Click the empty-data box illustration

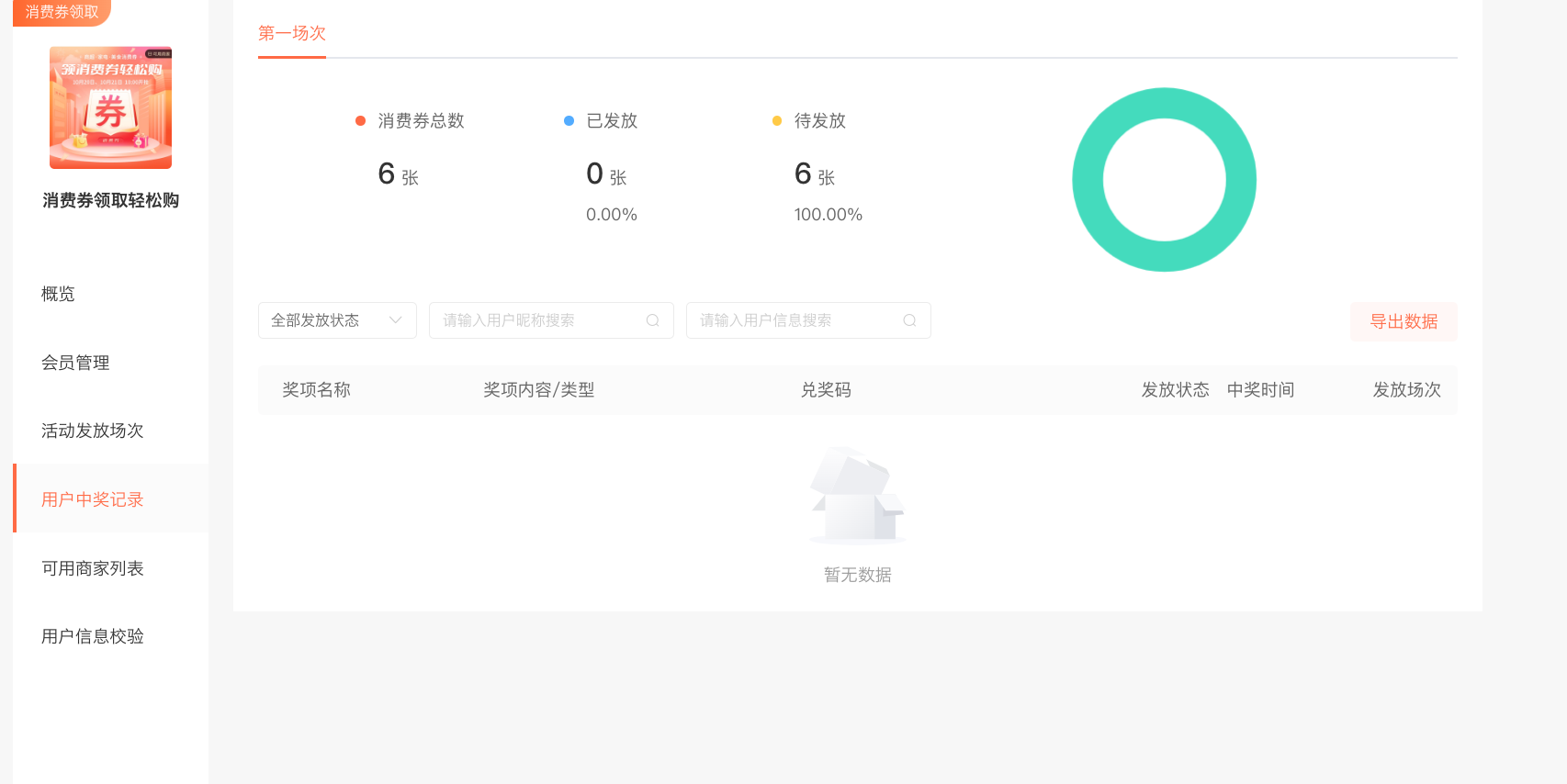click(x=857, y=496)
